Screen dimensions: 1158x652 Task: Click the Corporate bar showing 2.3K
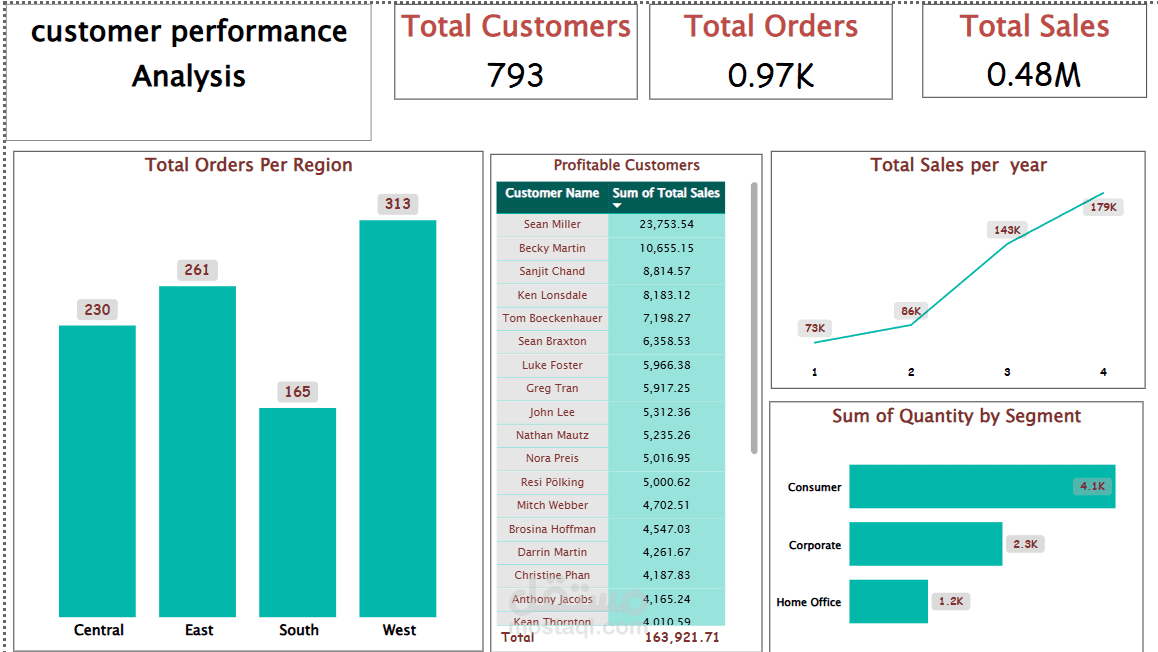coord(925,544)
